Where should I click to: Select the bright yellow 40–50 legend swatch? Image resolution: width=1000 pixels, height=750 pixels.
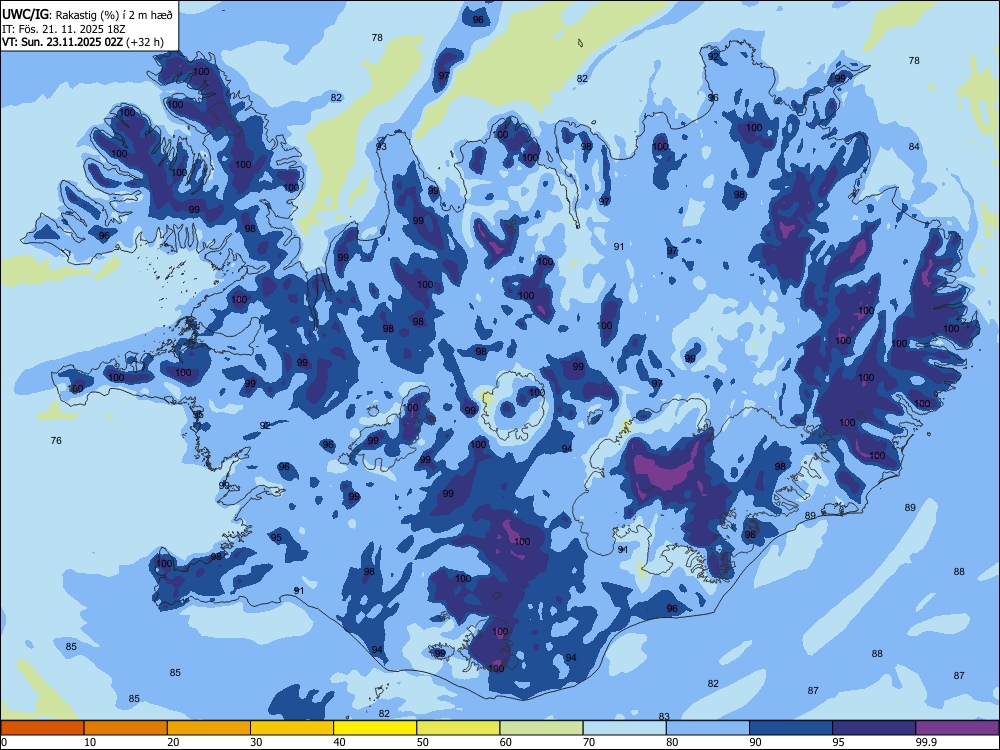coord(375,728)
